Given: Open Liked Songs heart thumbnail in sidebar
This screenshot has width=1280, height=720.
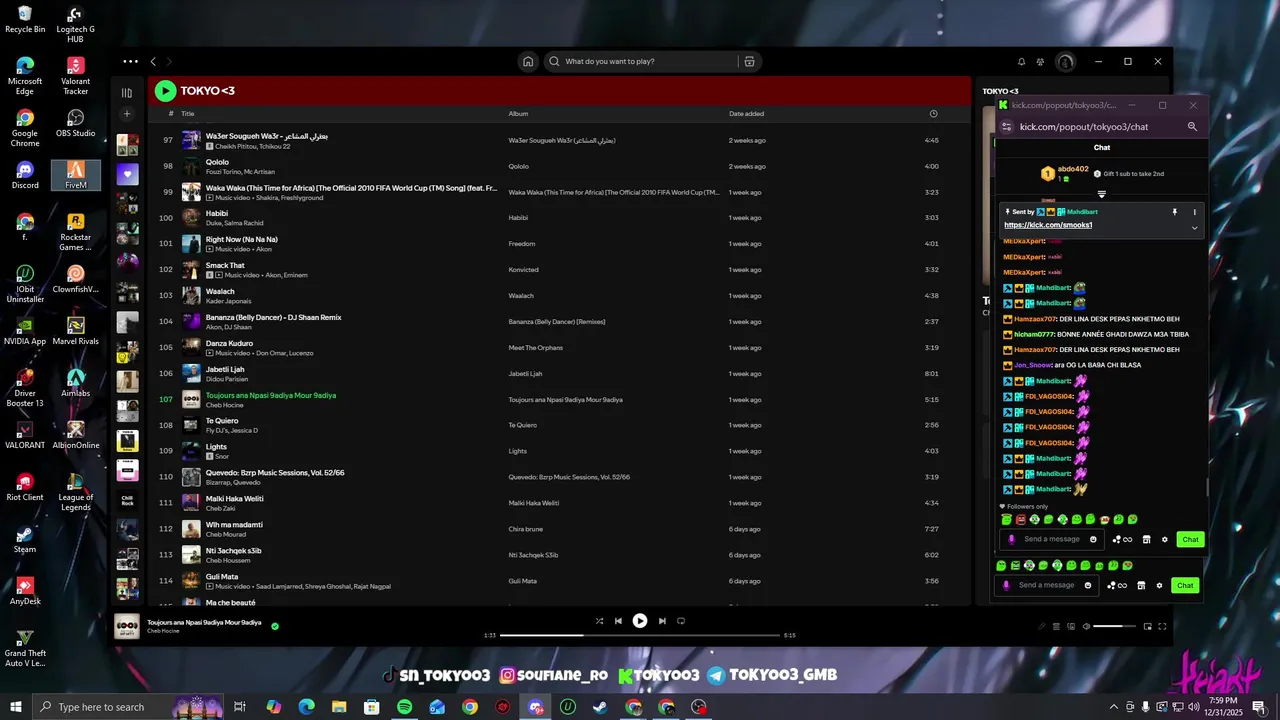Looking at the screenshot, I should (x=127, y=174).
